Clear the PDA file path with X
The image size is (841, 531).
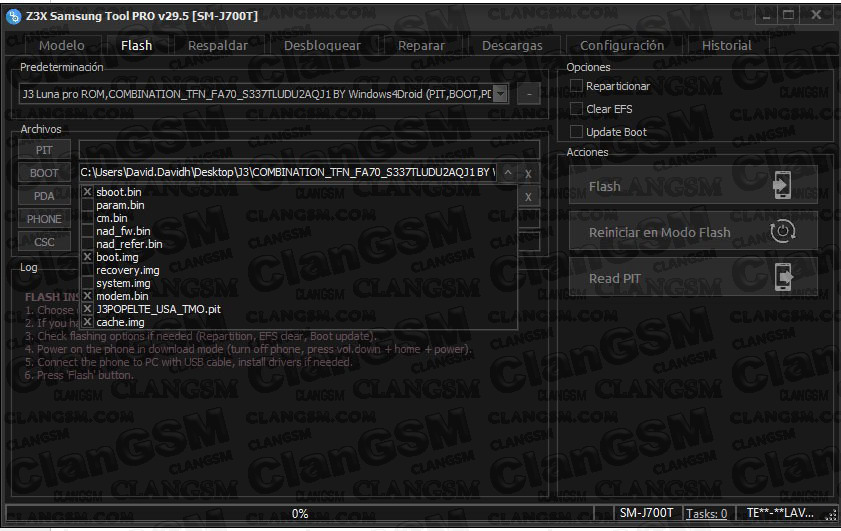528,197
